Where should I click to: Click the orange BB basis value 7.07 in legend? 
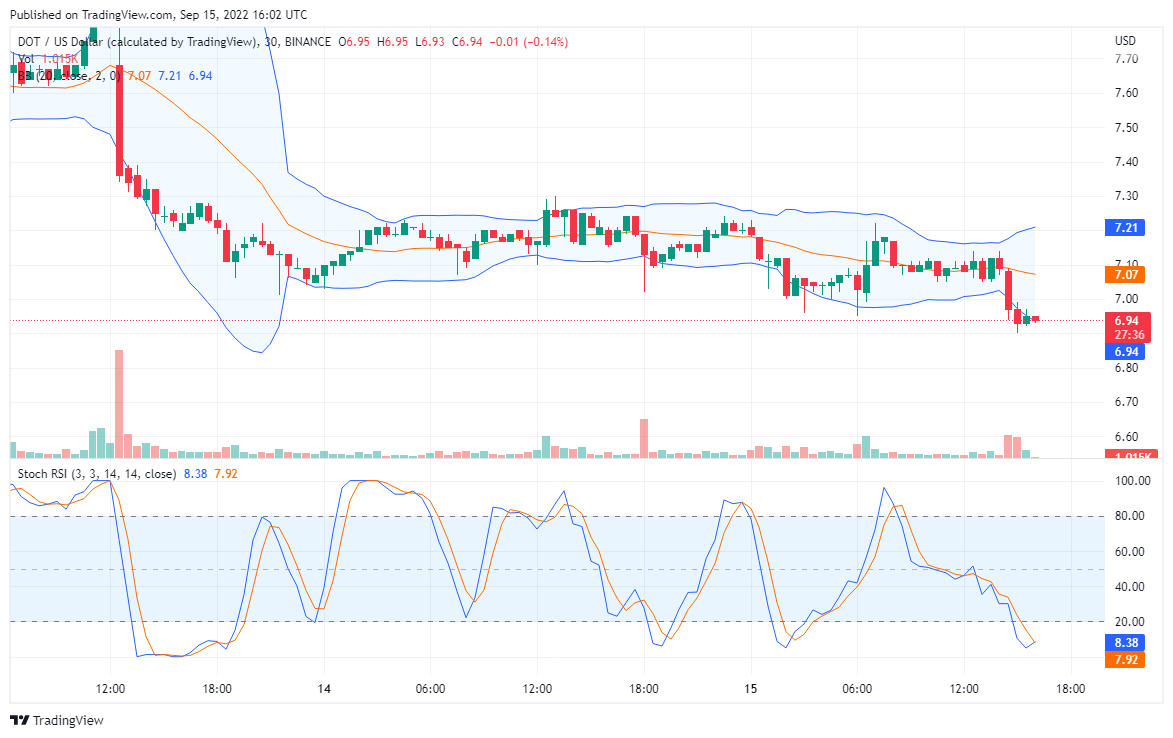139,76
